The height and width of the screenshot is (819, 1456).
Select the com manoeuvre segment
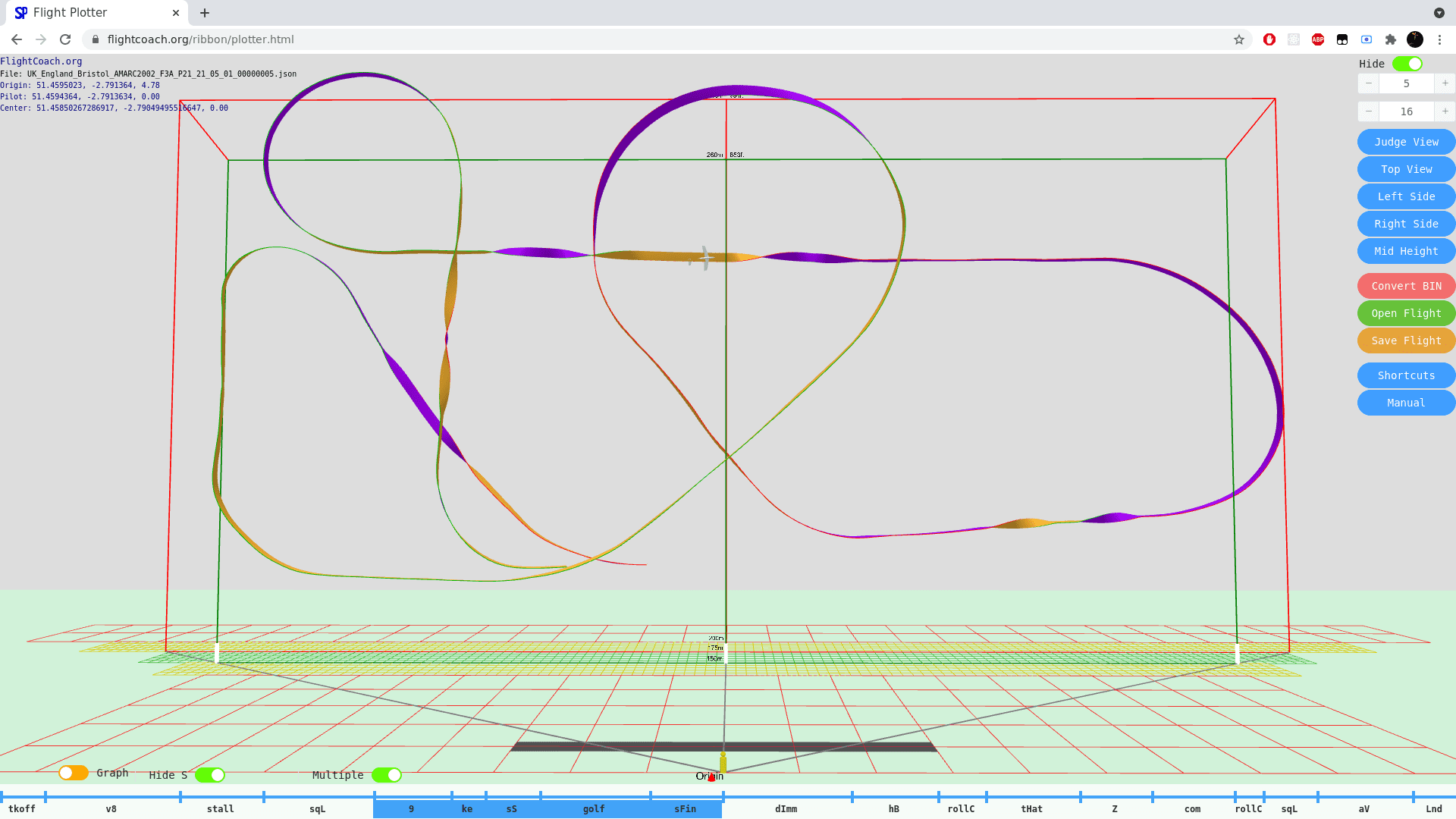(1193, 808)
